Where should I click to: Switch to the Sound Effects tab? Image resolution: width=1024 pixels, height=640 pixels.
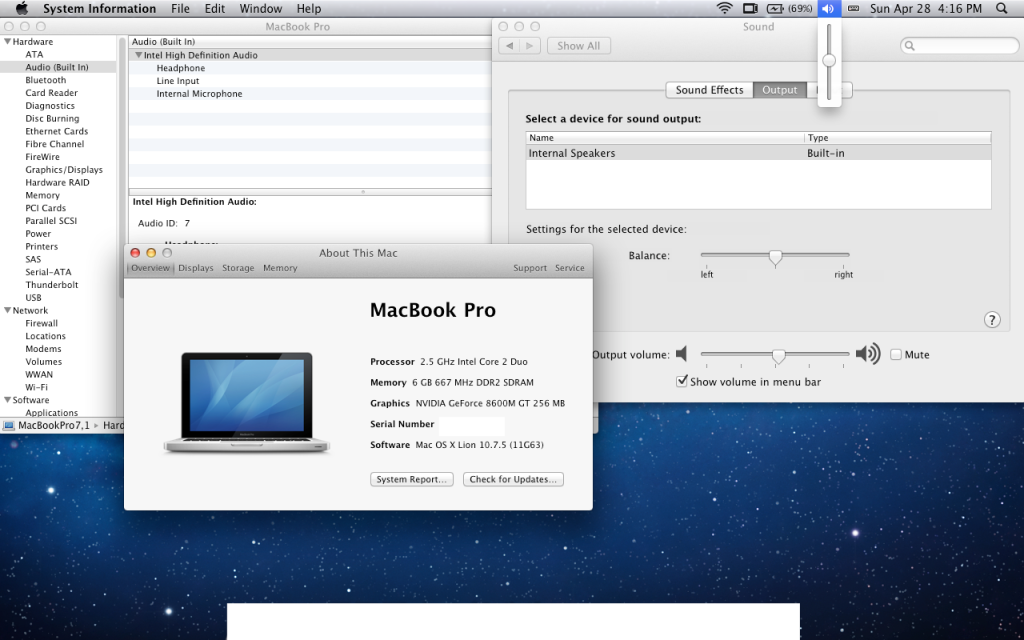click(709, 90)
